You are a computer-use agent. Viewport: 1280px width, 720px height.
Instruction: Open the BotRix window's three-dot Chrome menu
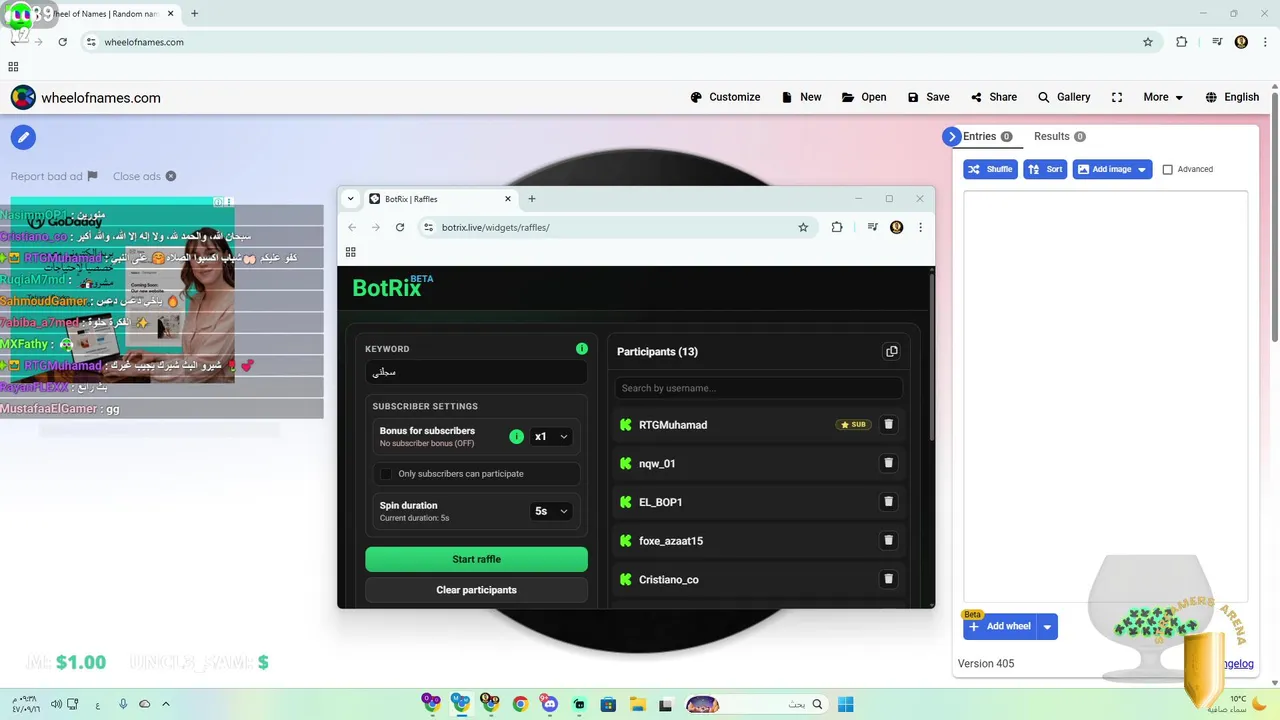pyautogui.click(x=920, y=227)
